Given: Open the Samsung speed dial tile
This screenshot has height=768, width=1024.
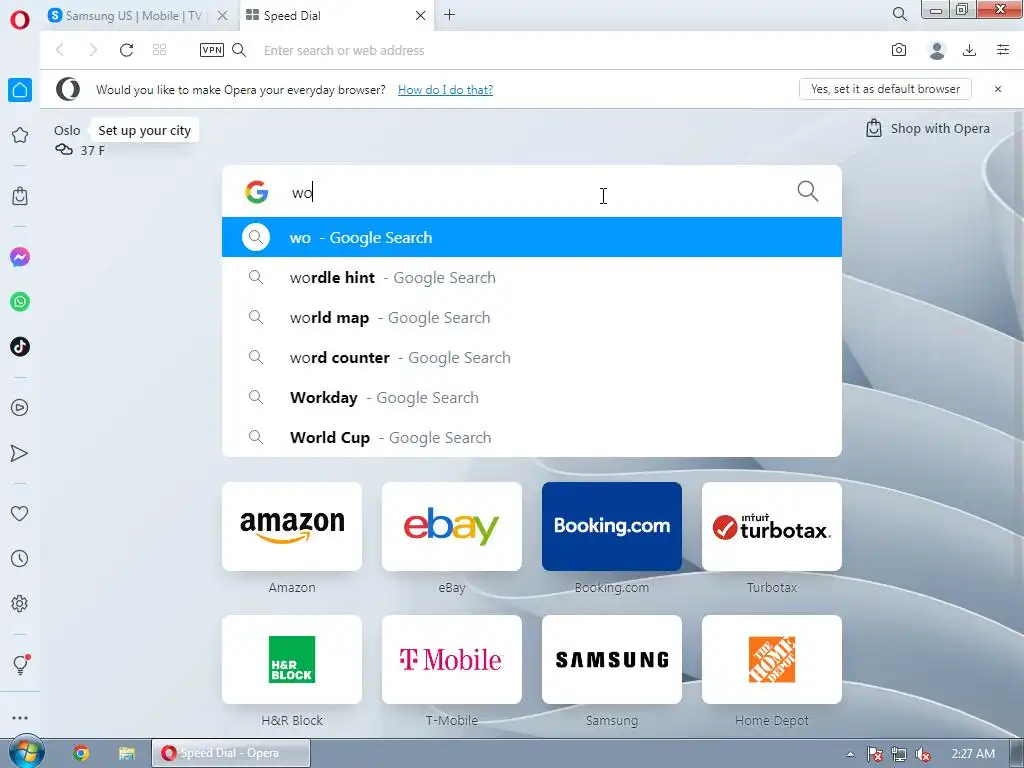Looking at the screenshot, I should coord(612,660).
